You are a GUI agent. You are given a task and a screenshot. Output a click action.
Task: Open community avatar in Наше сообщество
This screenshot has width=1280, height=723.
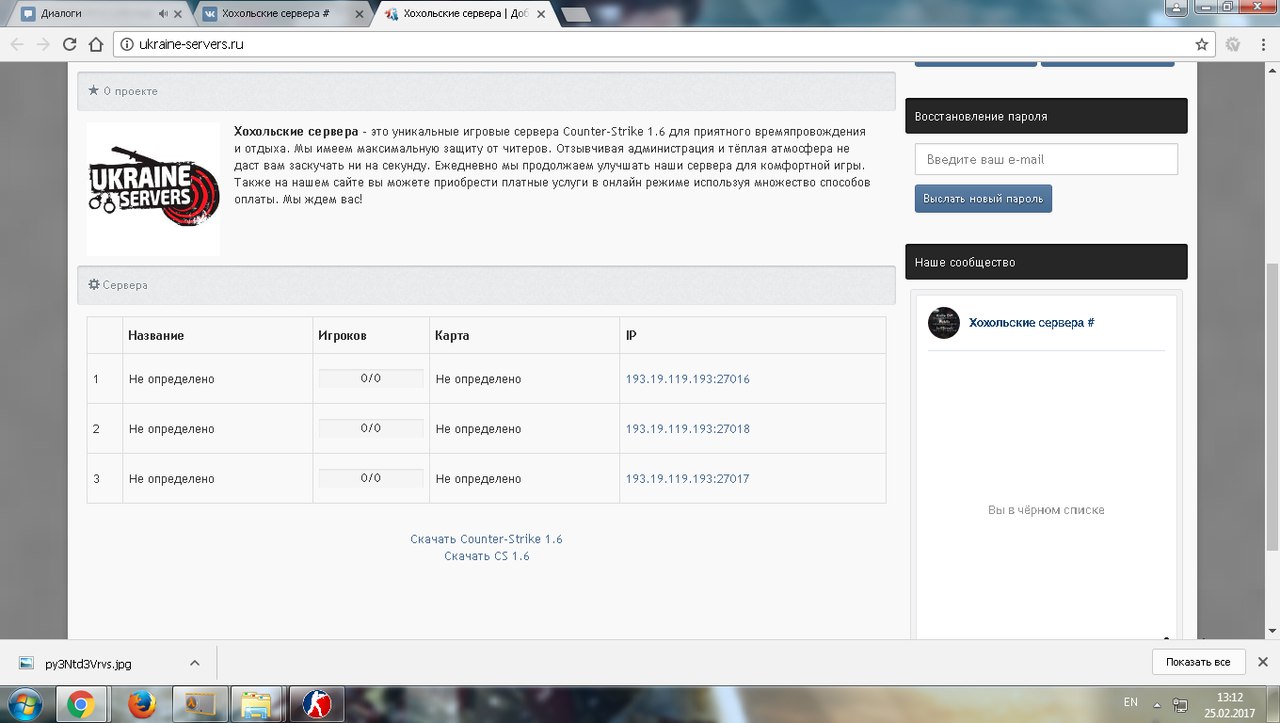click(x=944, y=323)
